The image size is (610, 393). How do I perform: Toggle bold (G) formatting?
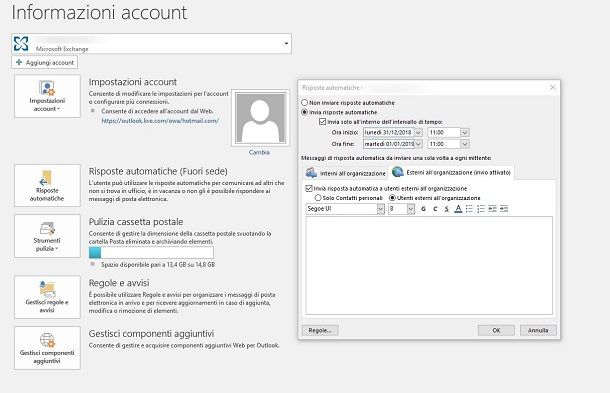(423, 209)
